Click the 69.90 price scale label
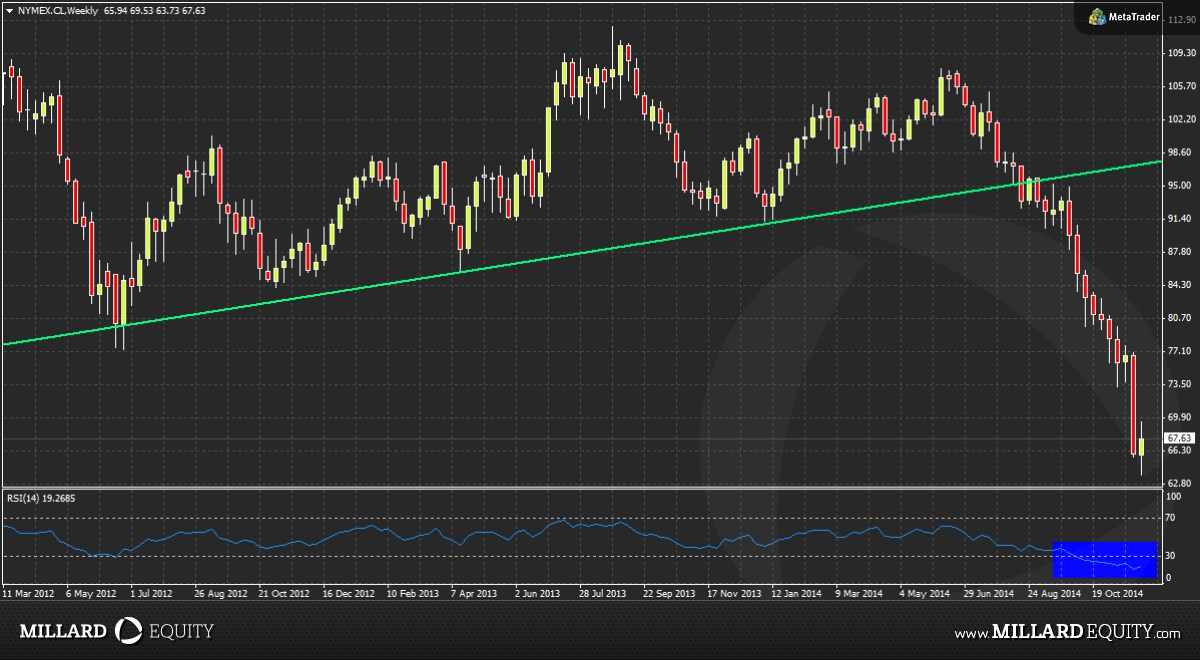 pos(1180,417)
